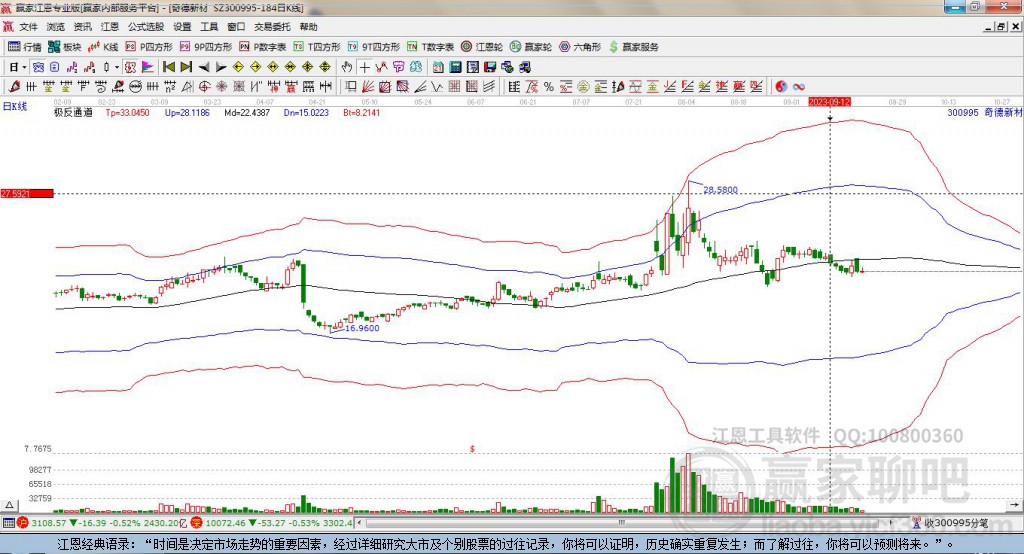Click the Md=22.4387 indicator value
Image resolution: width=1024 pixels, height=554 pixels.
[247, 112]
